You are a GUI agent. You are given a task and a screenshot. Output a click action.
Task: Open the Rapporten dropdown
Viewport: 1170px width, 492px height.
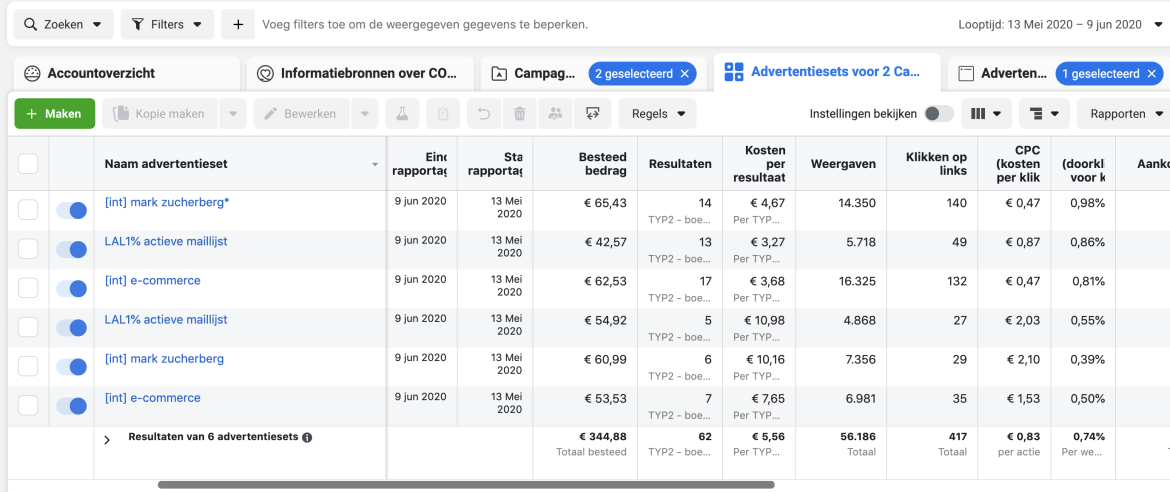(x=1125, y=113)
